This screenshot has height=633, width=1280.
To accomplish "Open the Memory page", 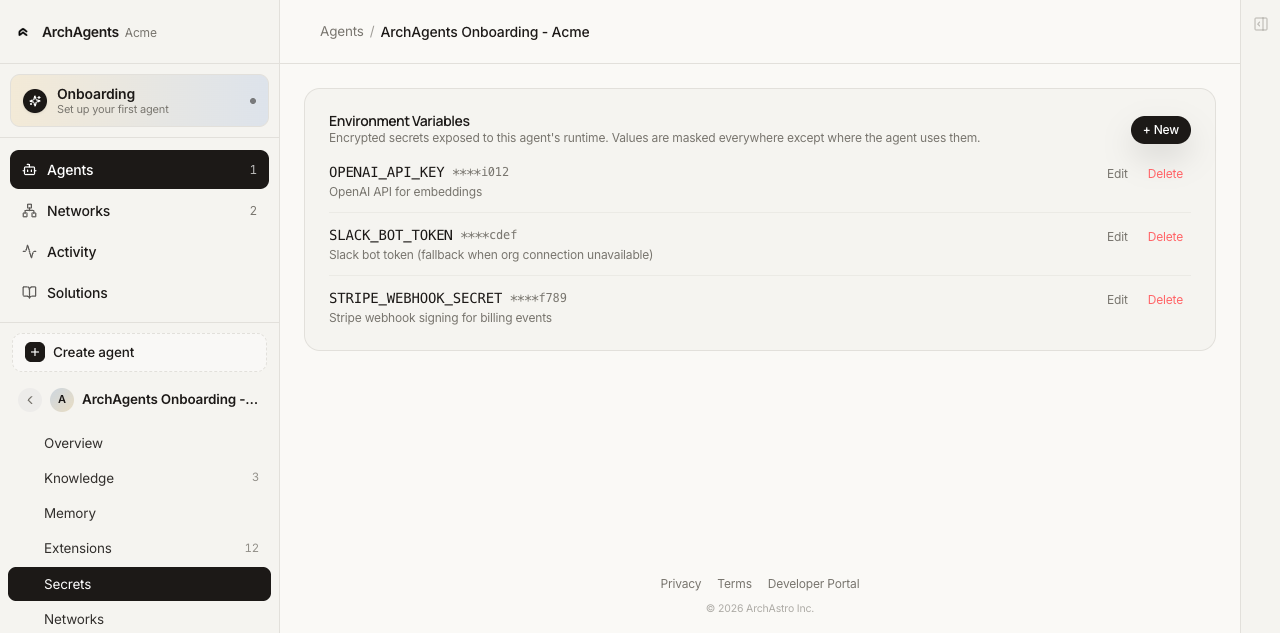I will pyautogui.click(x=139, y=513).
